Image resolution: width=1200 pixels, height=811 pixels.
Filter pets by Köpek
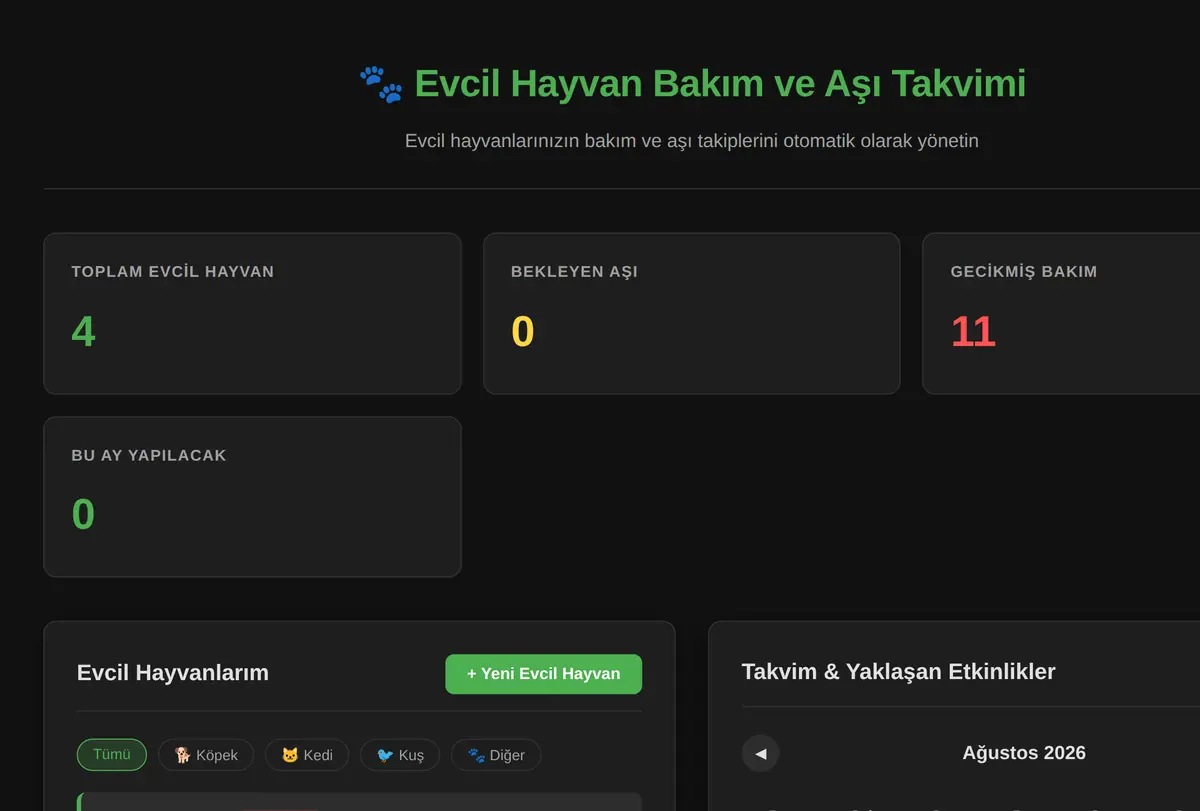[x=206, y=755]
